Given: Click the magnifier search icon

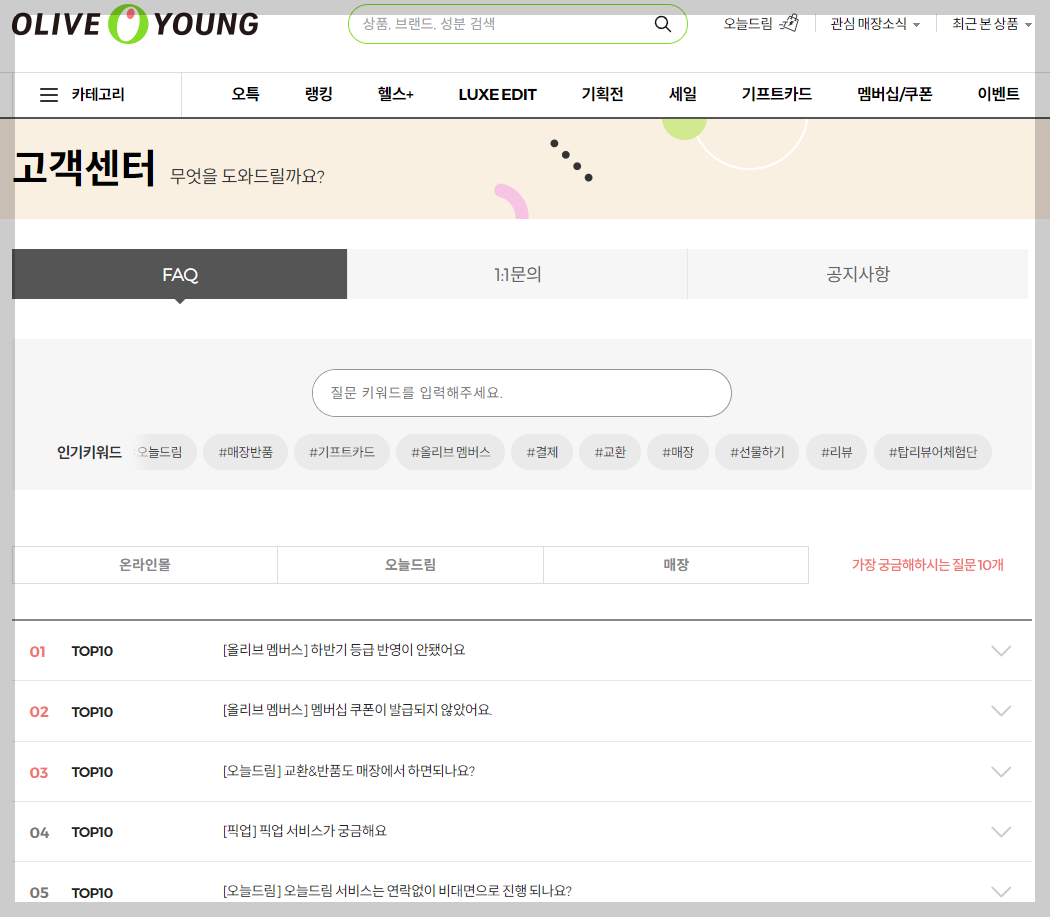Looking at the screenshot, I should 662,24.
